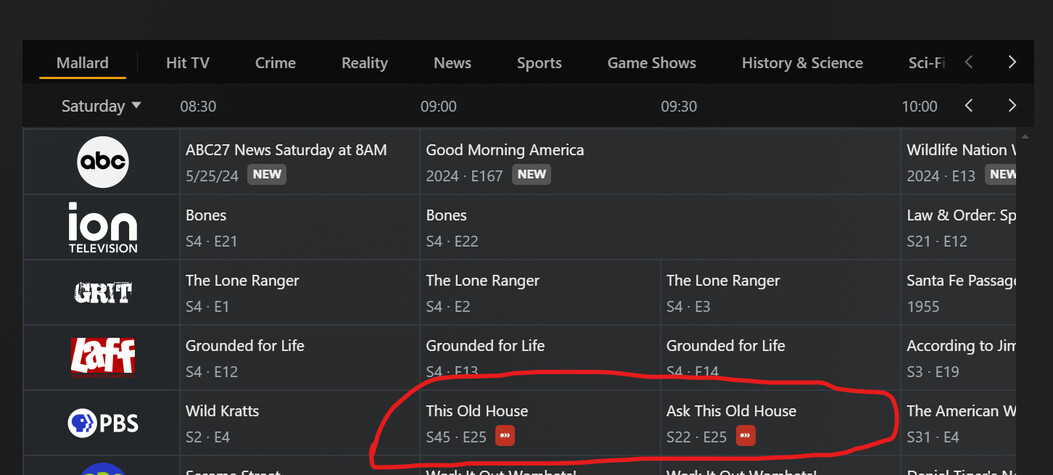
Task: Switch to the Reality tab
Action: pos(365,62)
